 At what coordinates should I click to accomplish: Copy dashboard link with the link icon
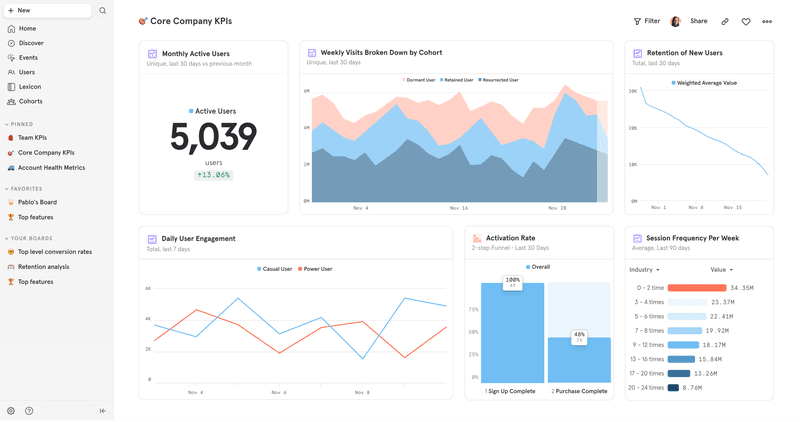725,21
